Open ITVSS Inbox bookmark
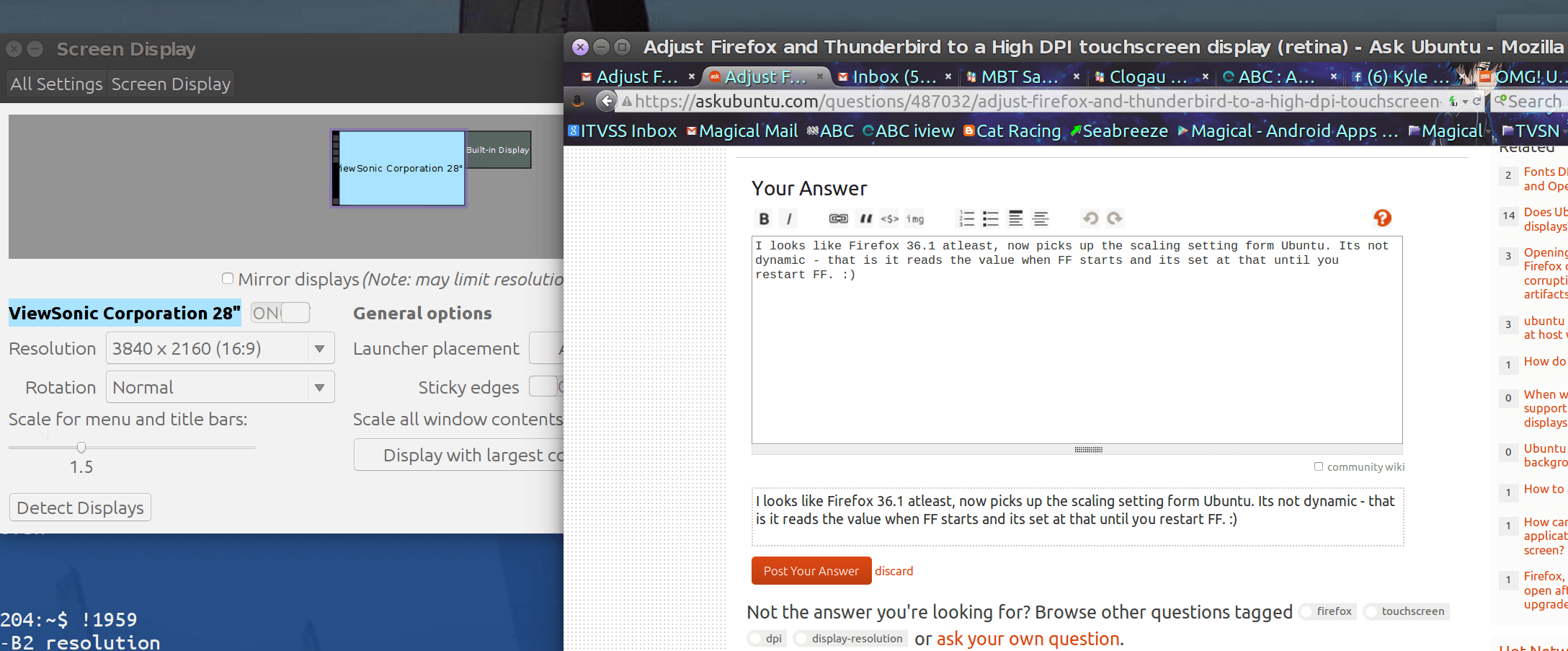This screenshot has height=651, width=1568. 623,131
